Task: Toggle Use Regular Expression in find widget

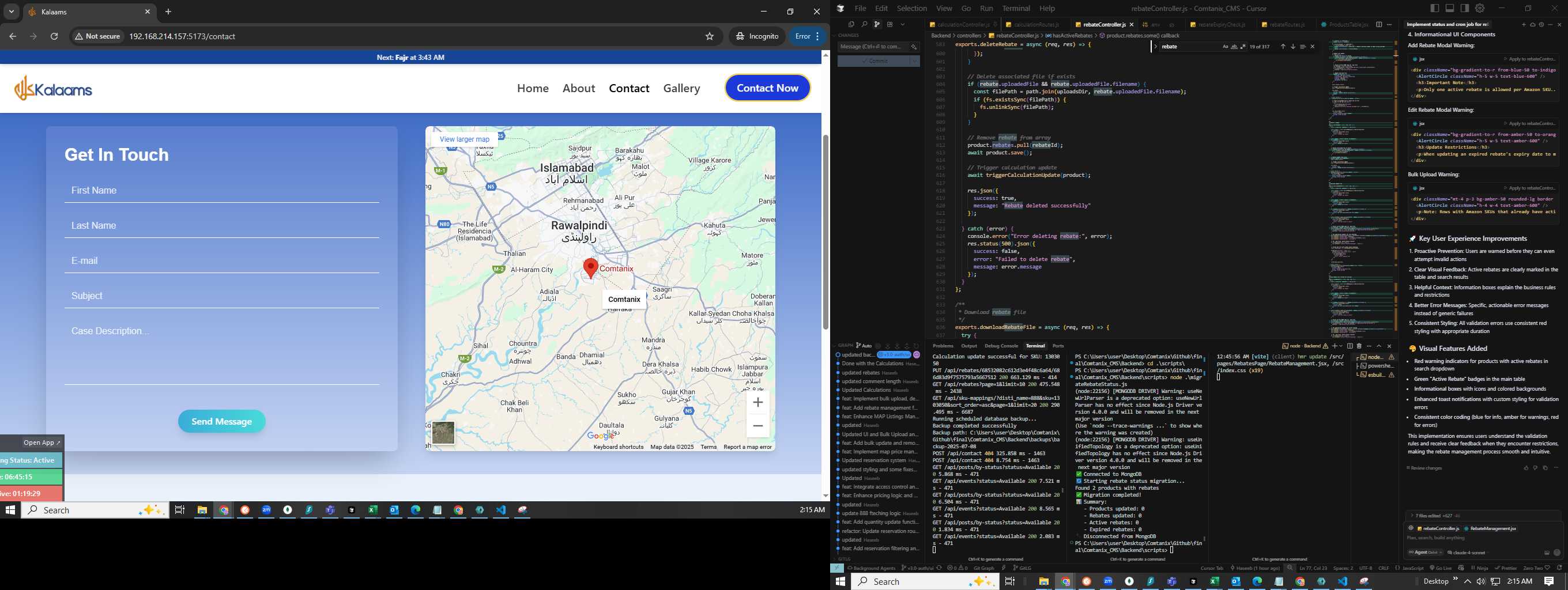Action: point(1243,46)
